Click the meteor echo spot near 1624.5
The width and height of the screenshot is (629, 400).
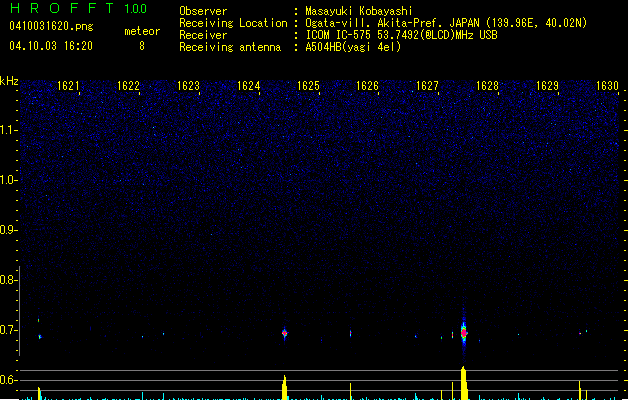coord(284,333)
